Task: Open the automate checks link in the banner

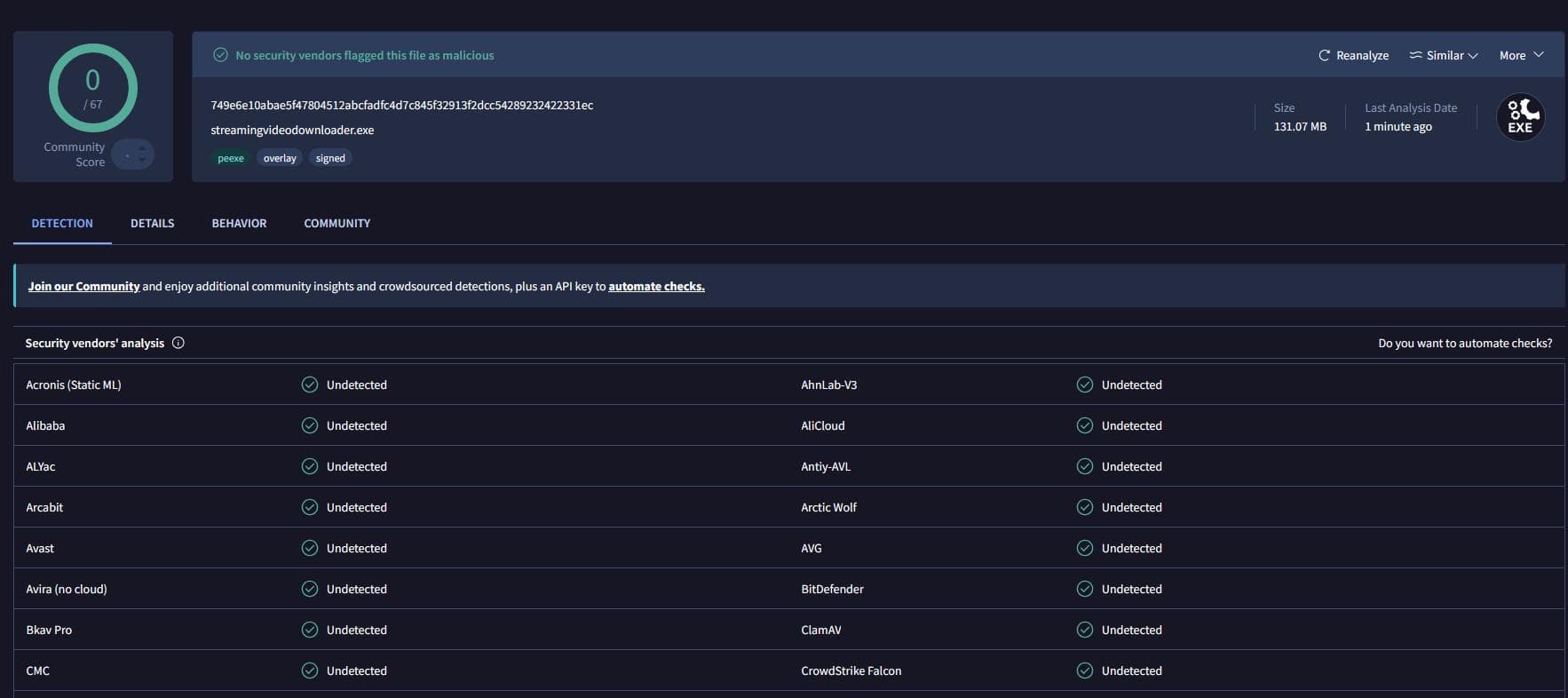Action: pos(656,286)
